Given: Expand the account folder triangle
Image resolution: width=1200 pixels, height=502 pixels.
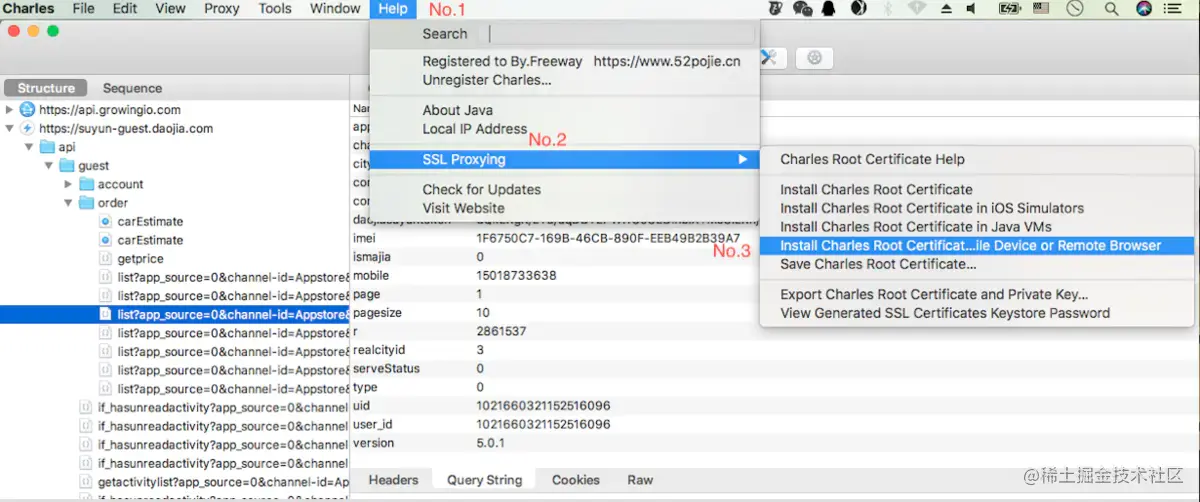Looking at the screenshot, I should tap(68, 185).
